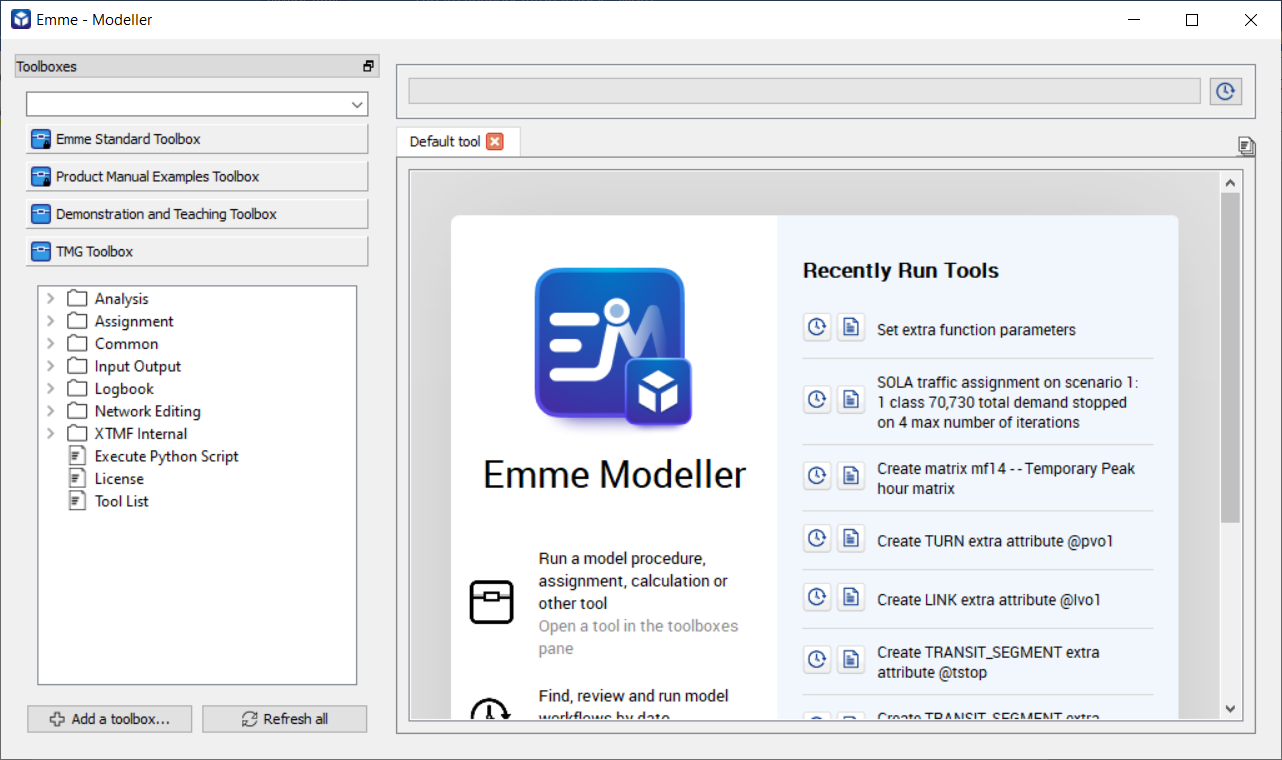Expand the Network Editing folder
This screenshot has height=760, width=1282.
pos(51,411)
